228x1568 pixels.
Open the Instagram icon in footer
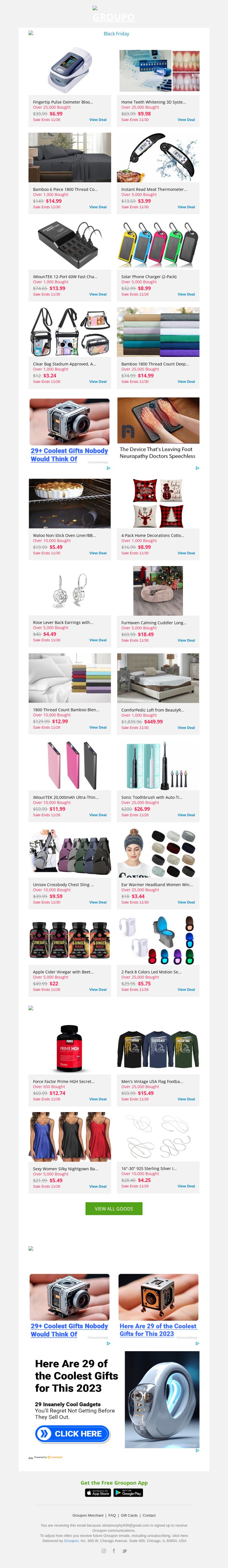click(x=103, y=1550)
